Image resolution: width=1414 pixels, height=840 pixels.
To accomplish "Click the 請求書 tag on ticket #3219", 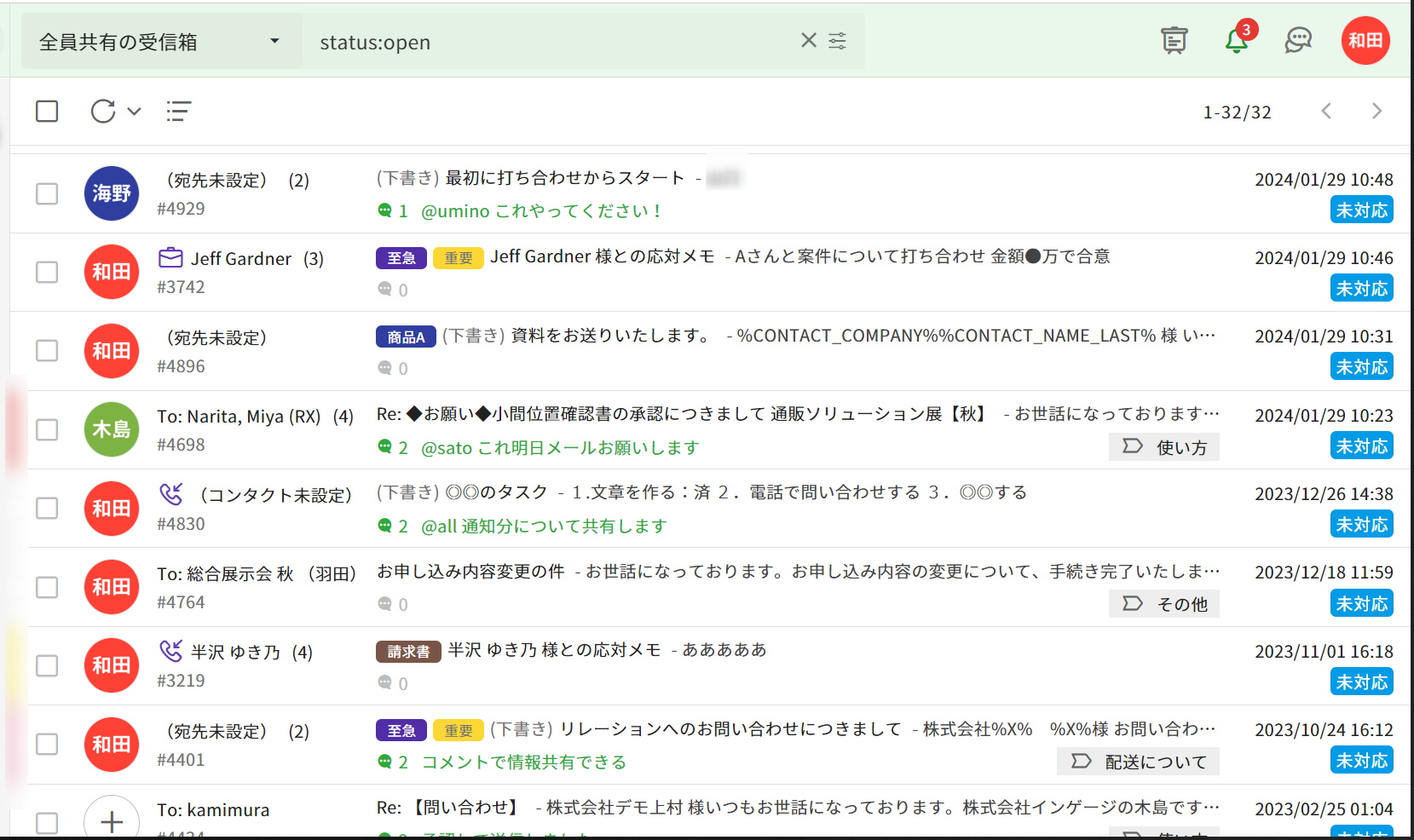I will pos(408,652).
